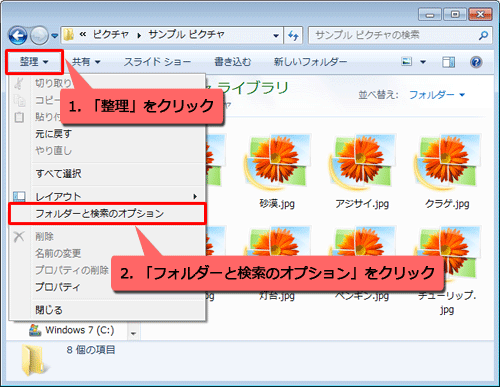The height and width of the screenshot is (387, 500).
Task: Toggle the preview pane icon
Action: (x=448, y=62)
